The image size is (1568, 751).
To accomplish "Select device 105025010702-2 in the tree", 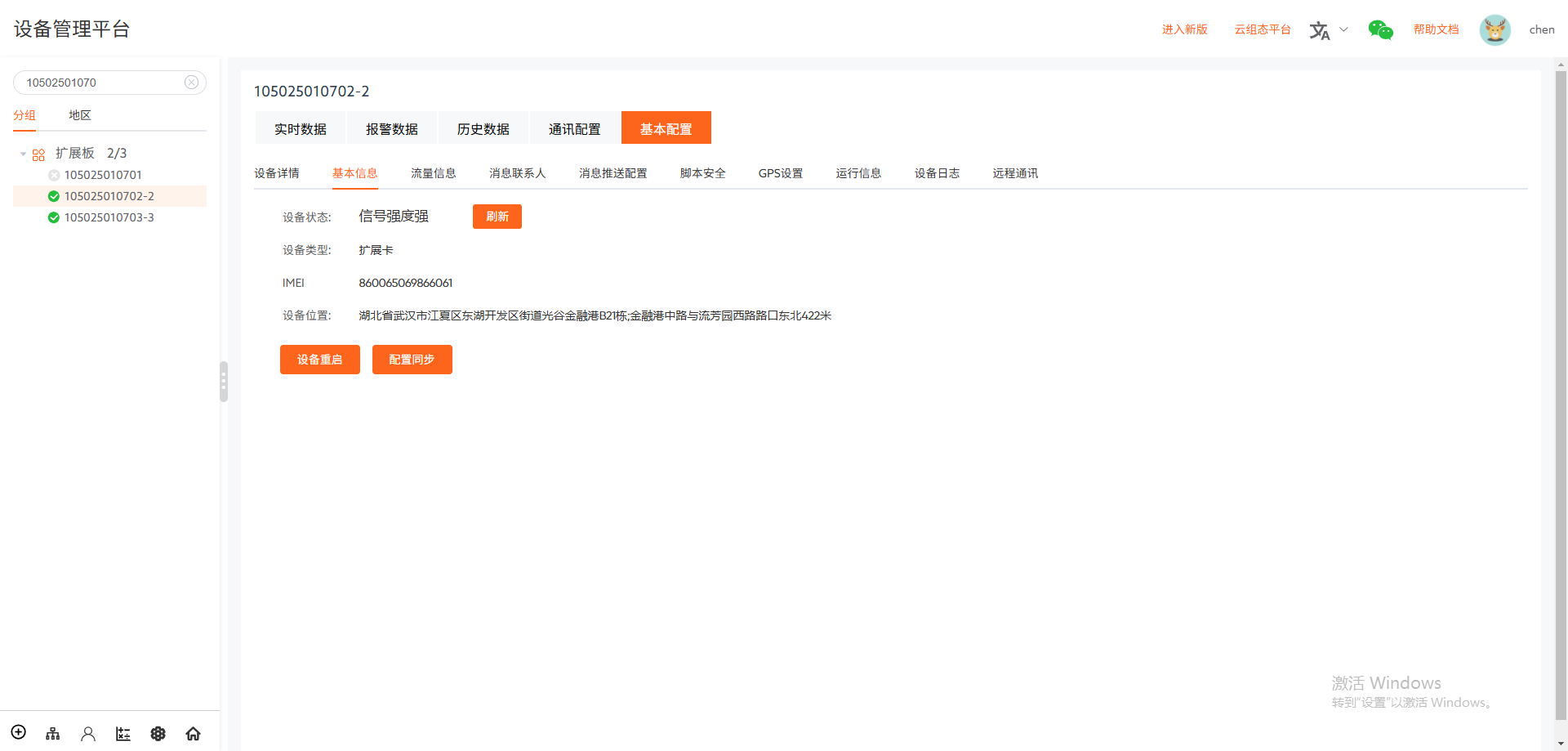I will click(x=109, y=196).
